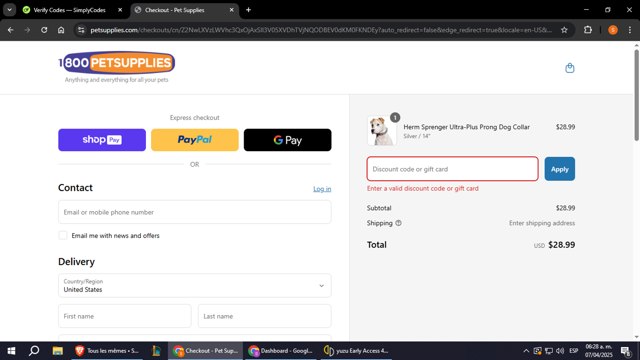
Task: Open the browser home page icon
Action: pos(61,30)
